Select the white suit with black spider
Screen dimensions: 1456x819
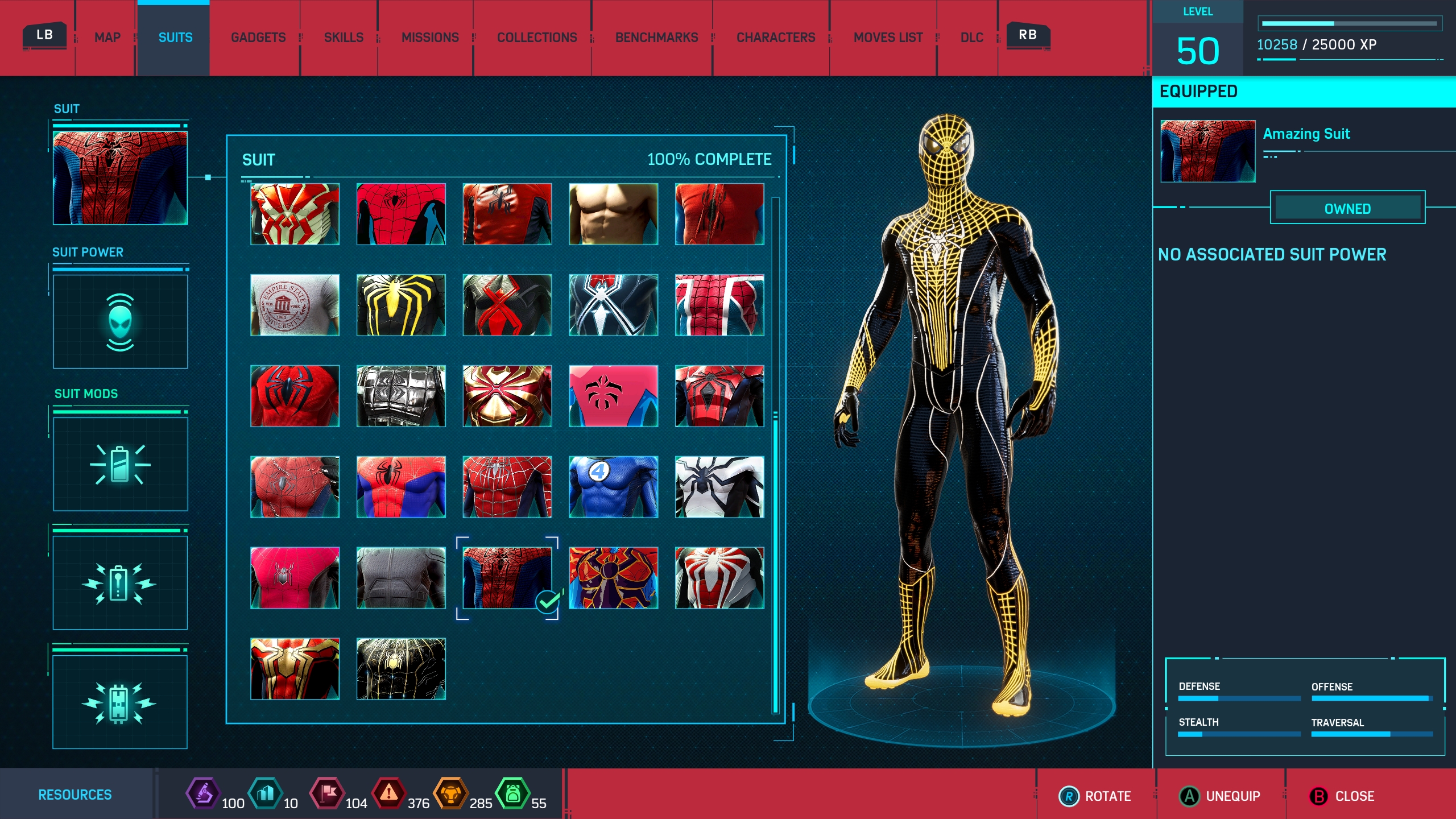719,487
